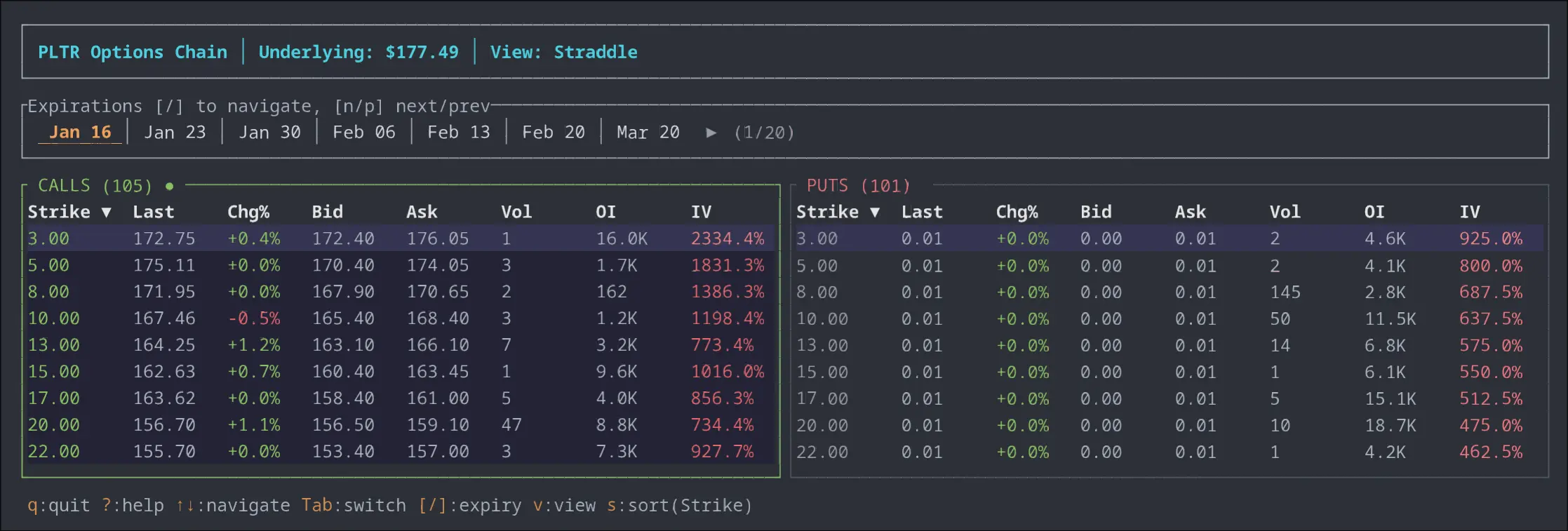Screen dimensions: 1568x531
Task: Click the v:view shortcut hint
Action: pyautogui.click(x=564, y=505)
